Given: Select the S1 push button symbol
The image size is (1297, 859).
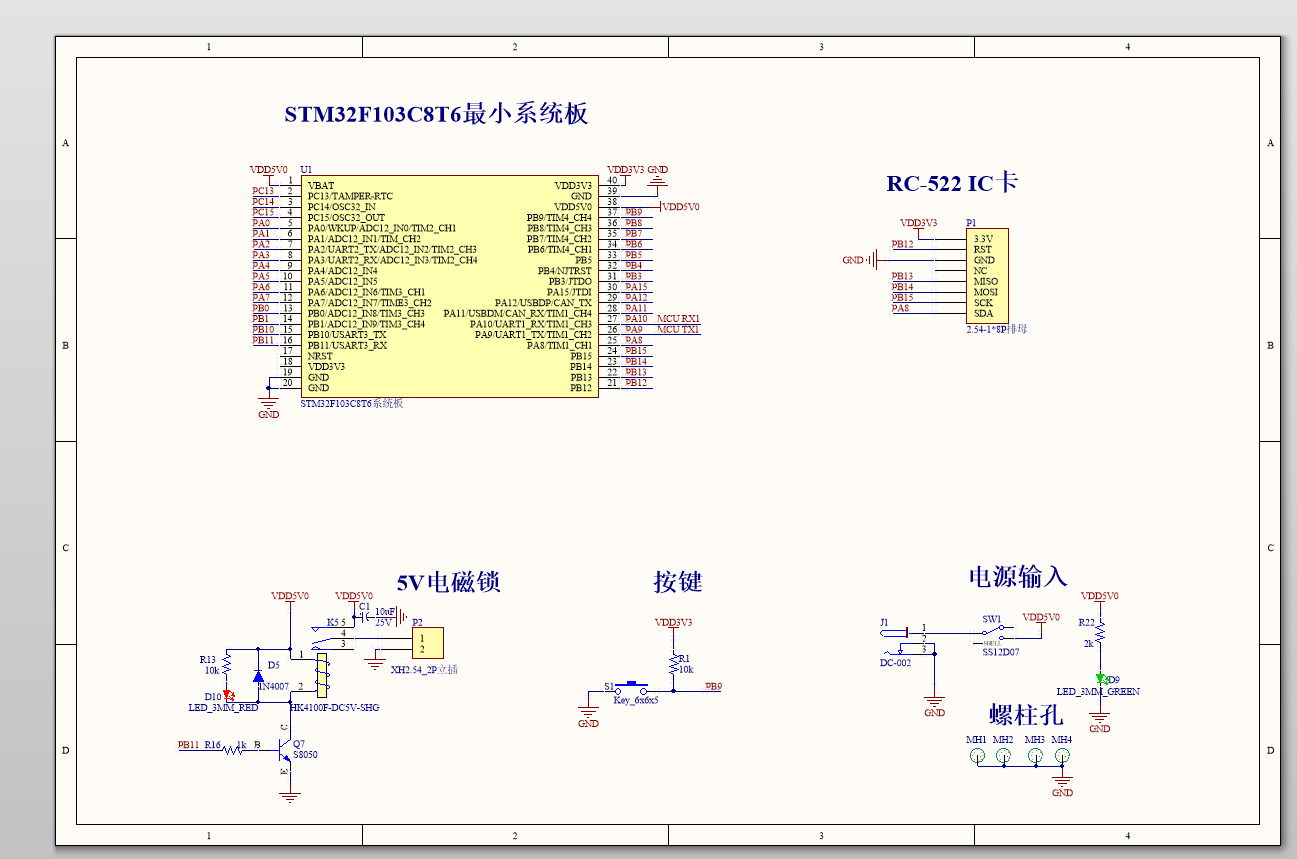Looking at the screenshot, I should 632,688.
